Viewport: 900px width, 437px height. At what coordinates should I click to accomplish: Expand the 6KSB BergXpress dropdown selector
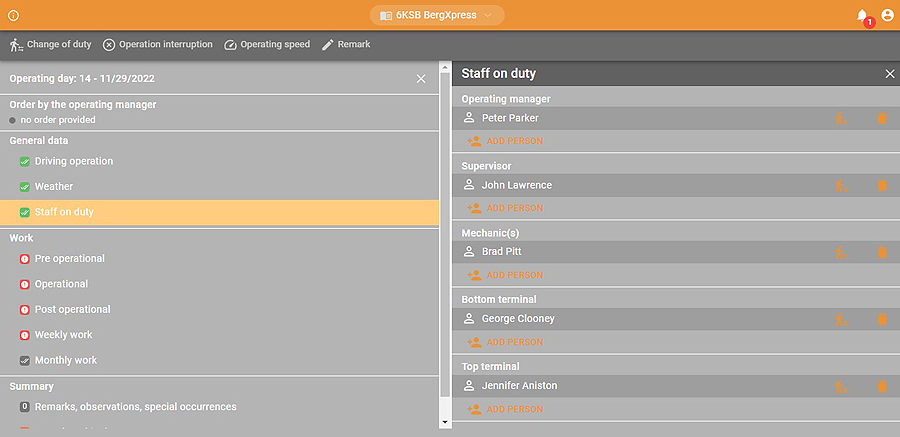437,15
